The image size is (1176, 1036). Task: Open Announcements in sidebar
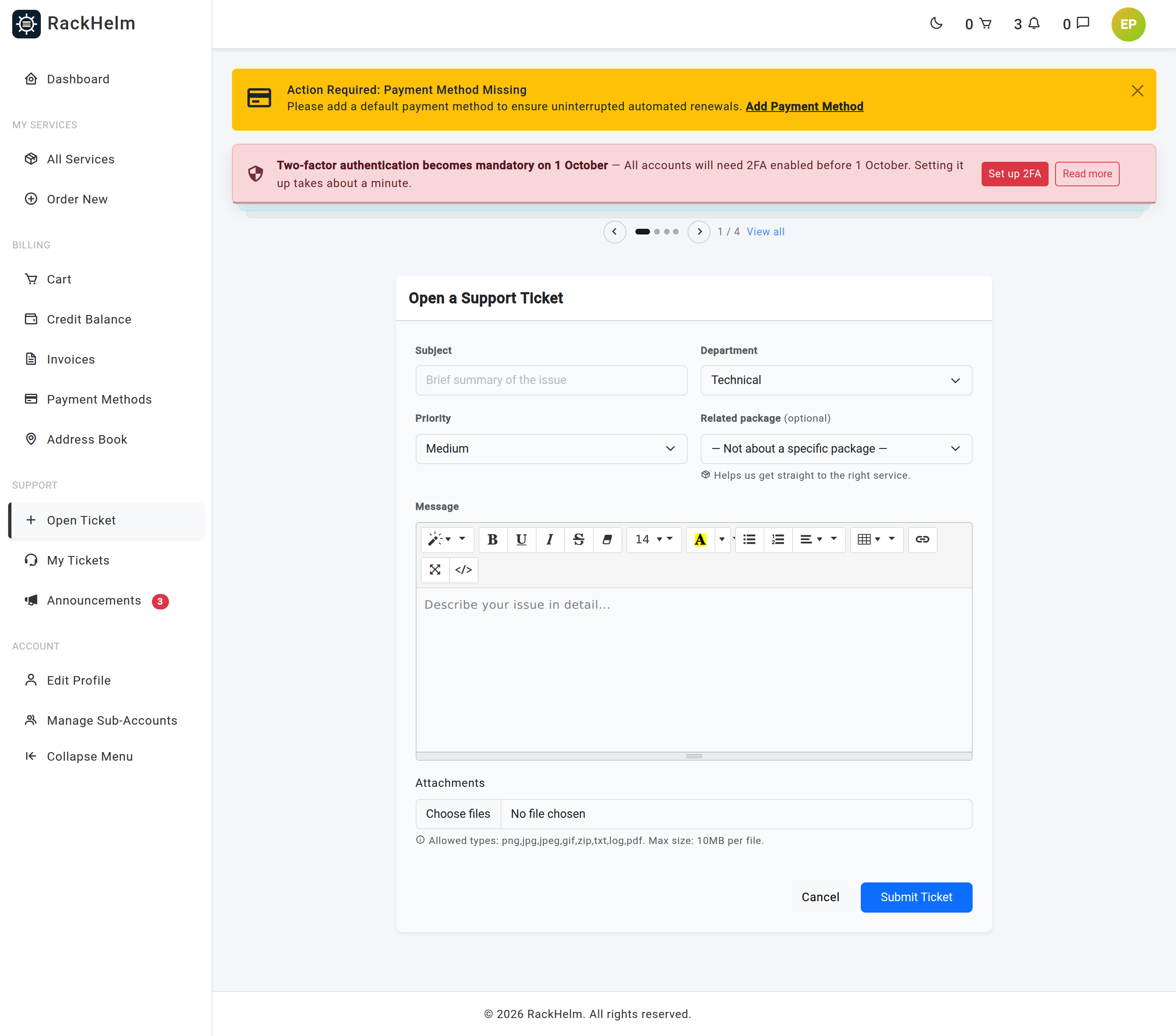pos(107,601)
